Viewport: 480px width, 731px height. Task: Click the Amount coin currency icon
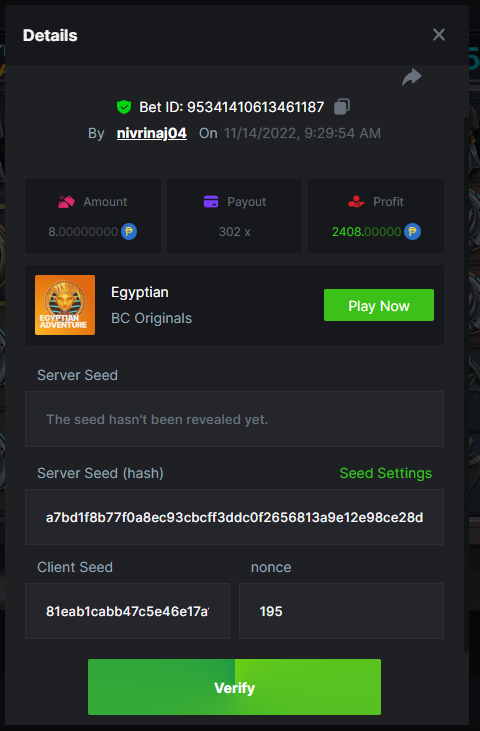point(129,232)
